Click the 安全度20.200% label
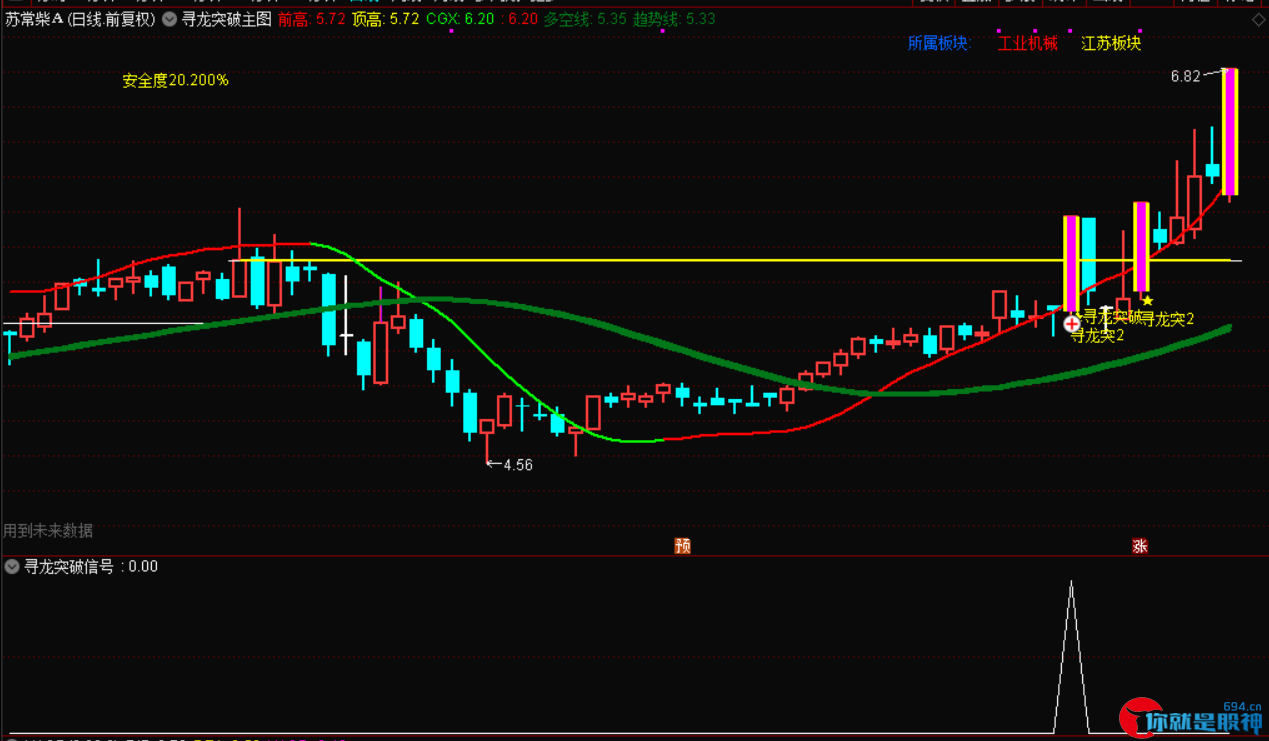 click(176, 80)
